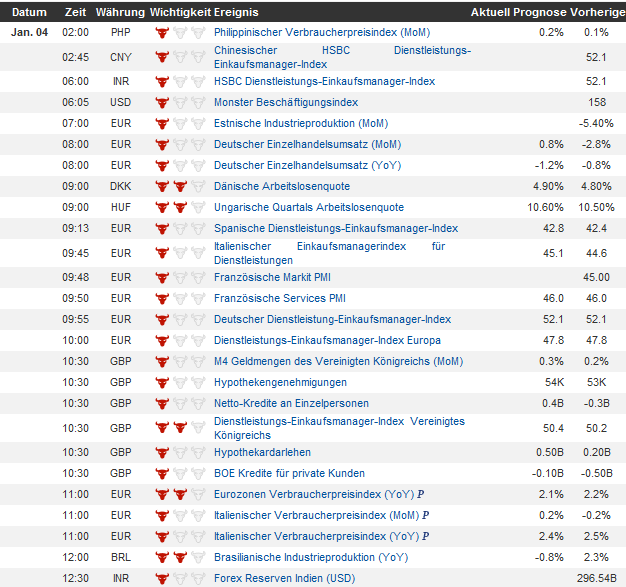Click red bull icon in Hypothekengenehmigungen row
Screen dimensions: 626x587
[x=162, y=382]
